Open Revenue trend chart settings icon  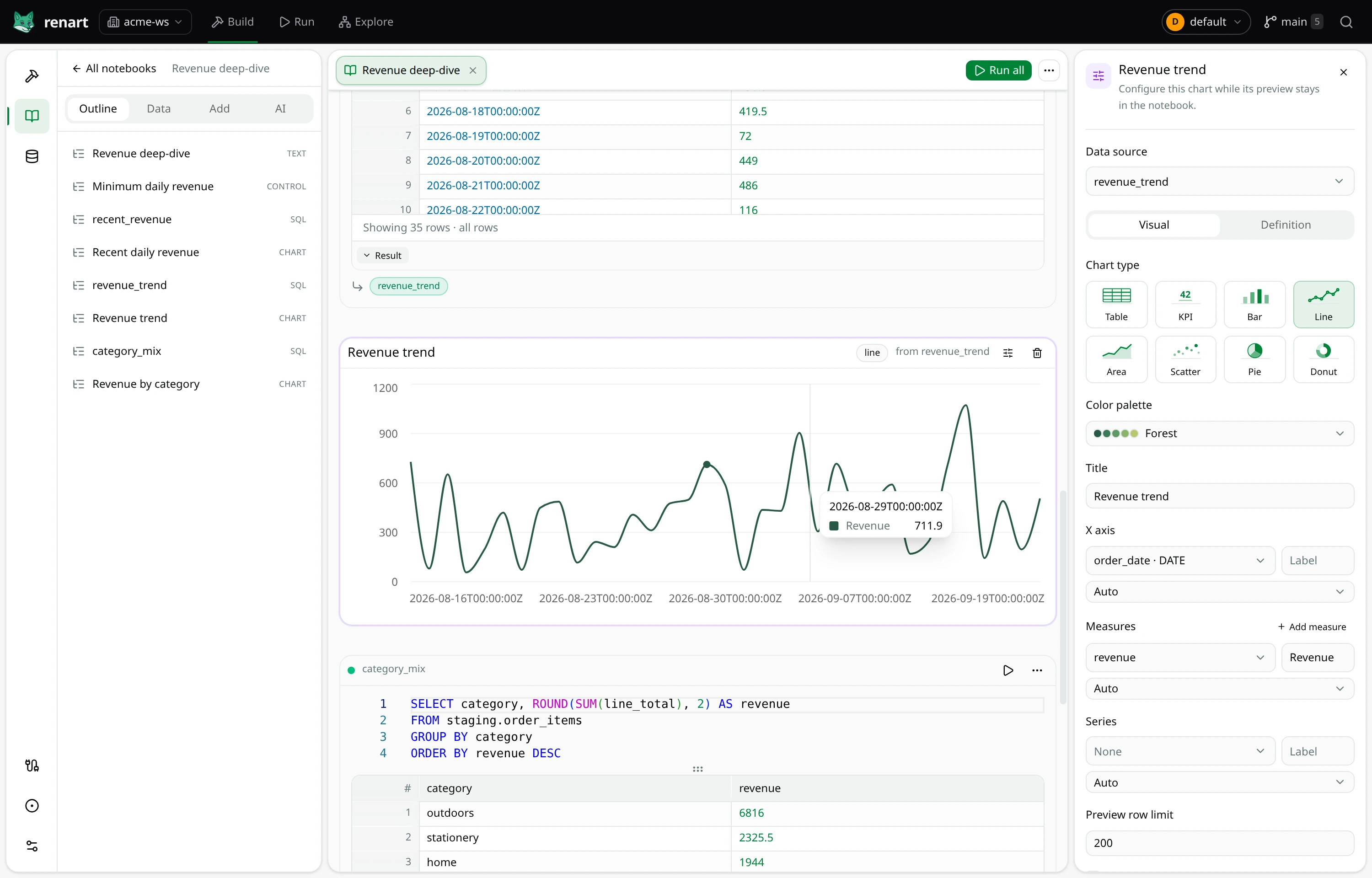1008,353
